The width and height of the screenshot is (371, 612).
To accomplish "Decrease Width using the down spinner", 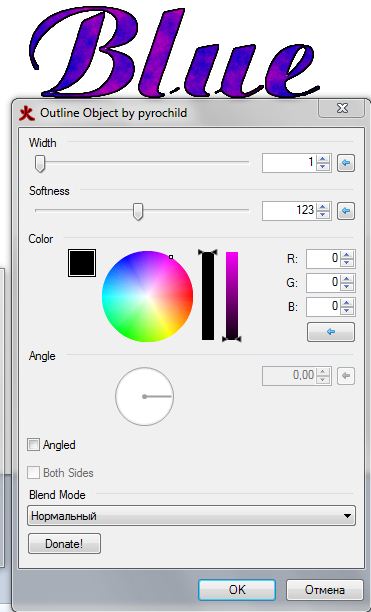I will pyautogui.click(x=322, y=167).
